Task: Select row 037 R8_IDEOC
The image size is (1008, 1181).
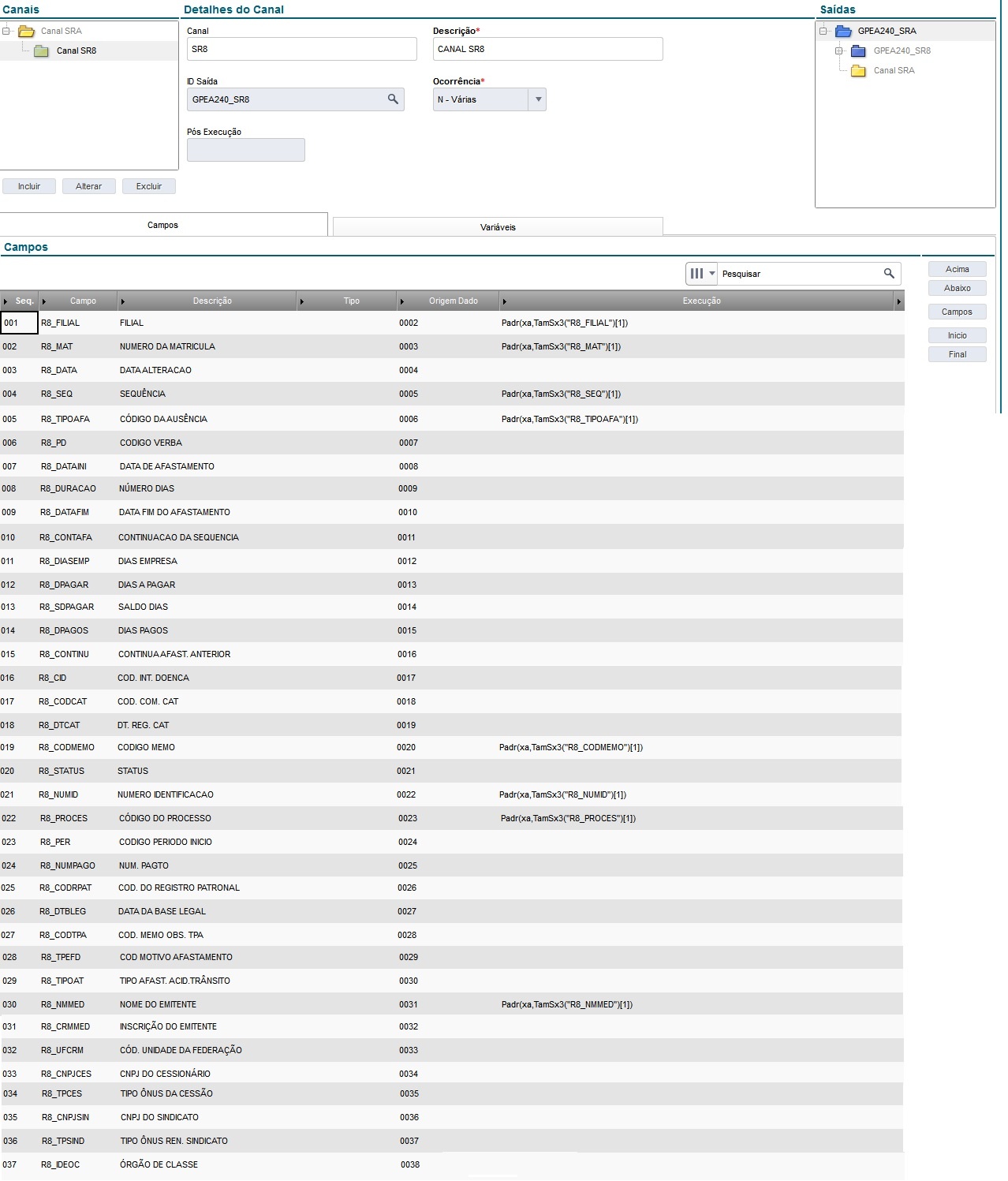Action: tap(452, 1164)
